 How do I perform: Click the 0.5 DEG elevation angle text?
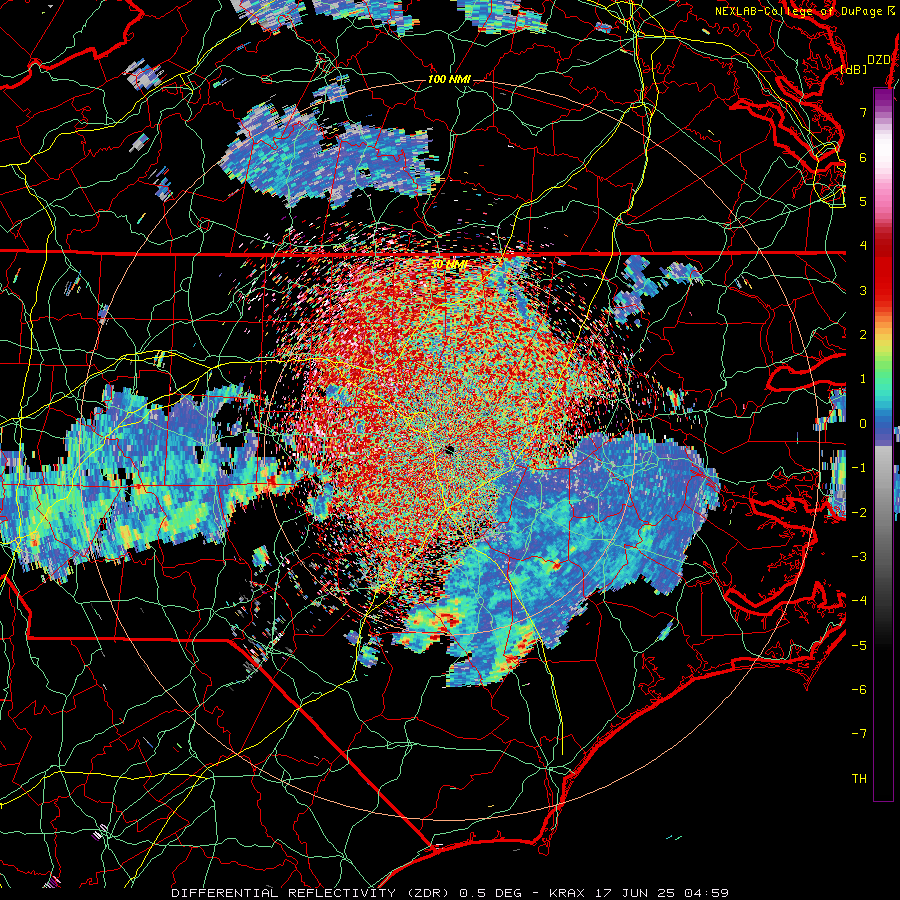491,893
